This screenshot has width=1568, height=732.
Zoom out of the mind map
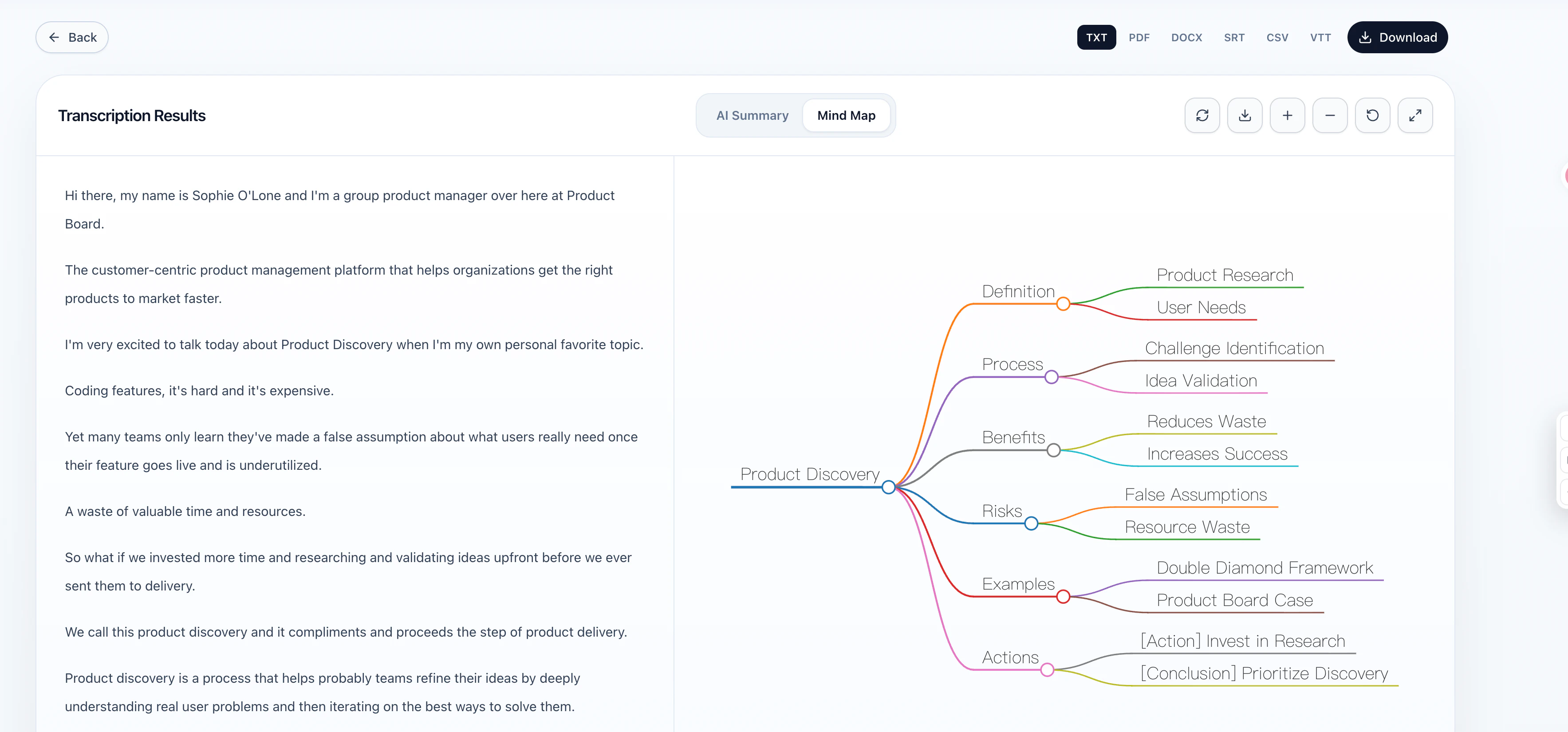[1330, 115]
